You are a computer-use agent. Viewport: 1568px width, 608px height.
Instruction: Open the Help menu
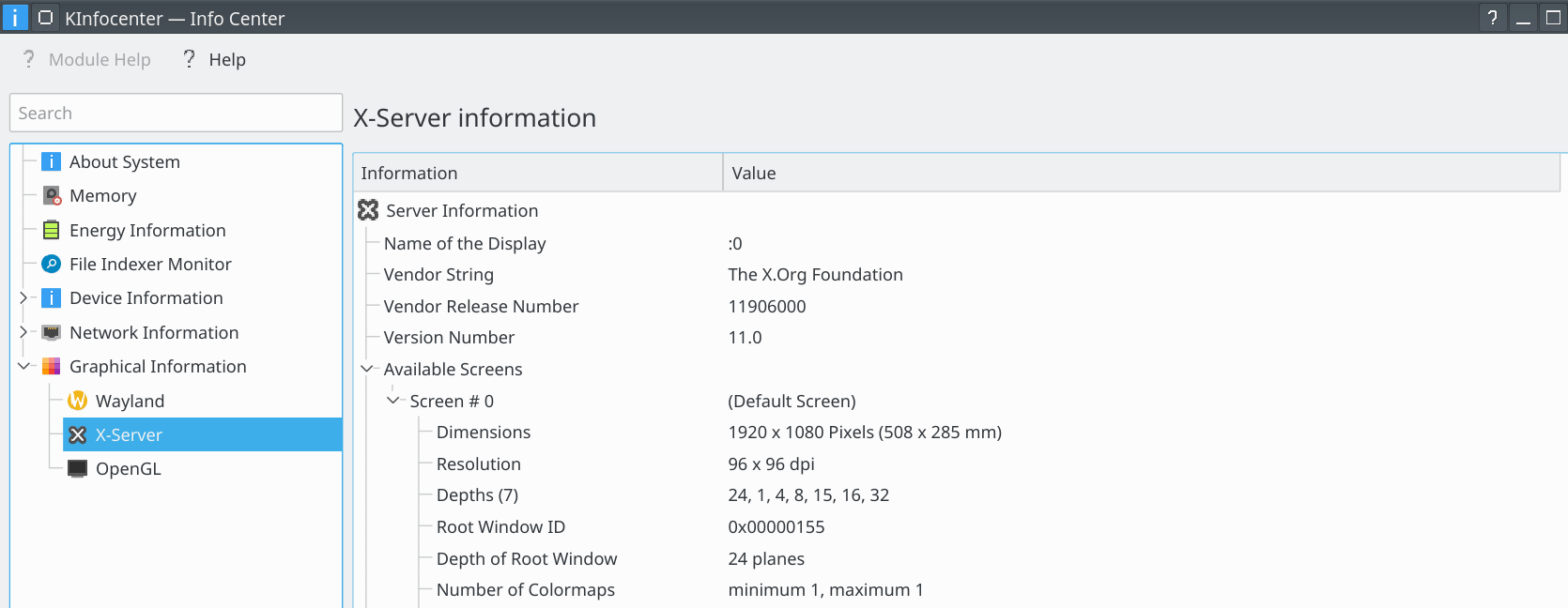point(214,59)
